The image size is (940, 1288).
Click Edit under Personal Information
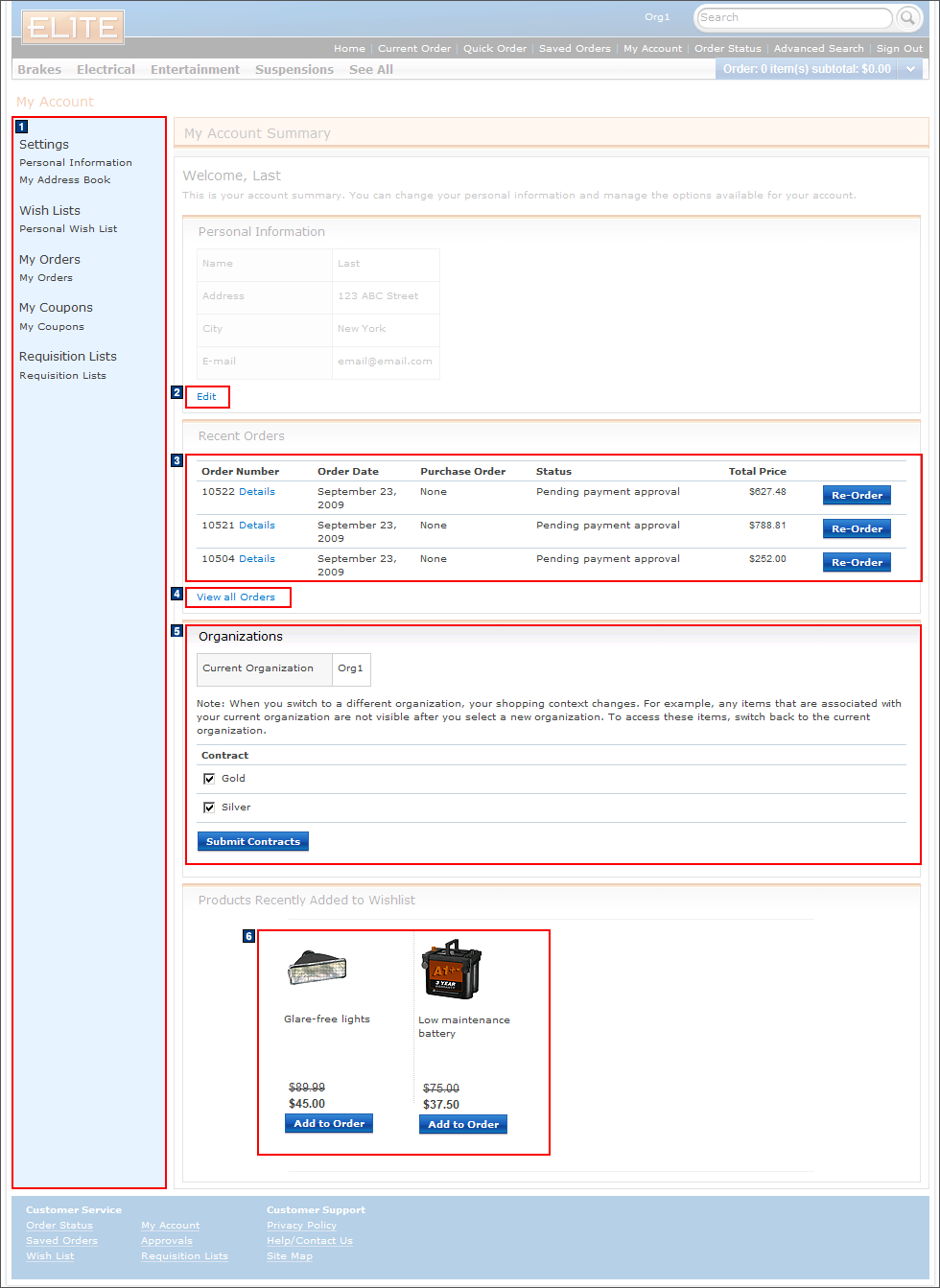[207, 397]
